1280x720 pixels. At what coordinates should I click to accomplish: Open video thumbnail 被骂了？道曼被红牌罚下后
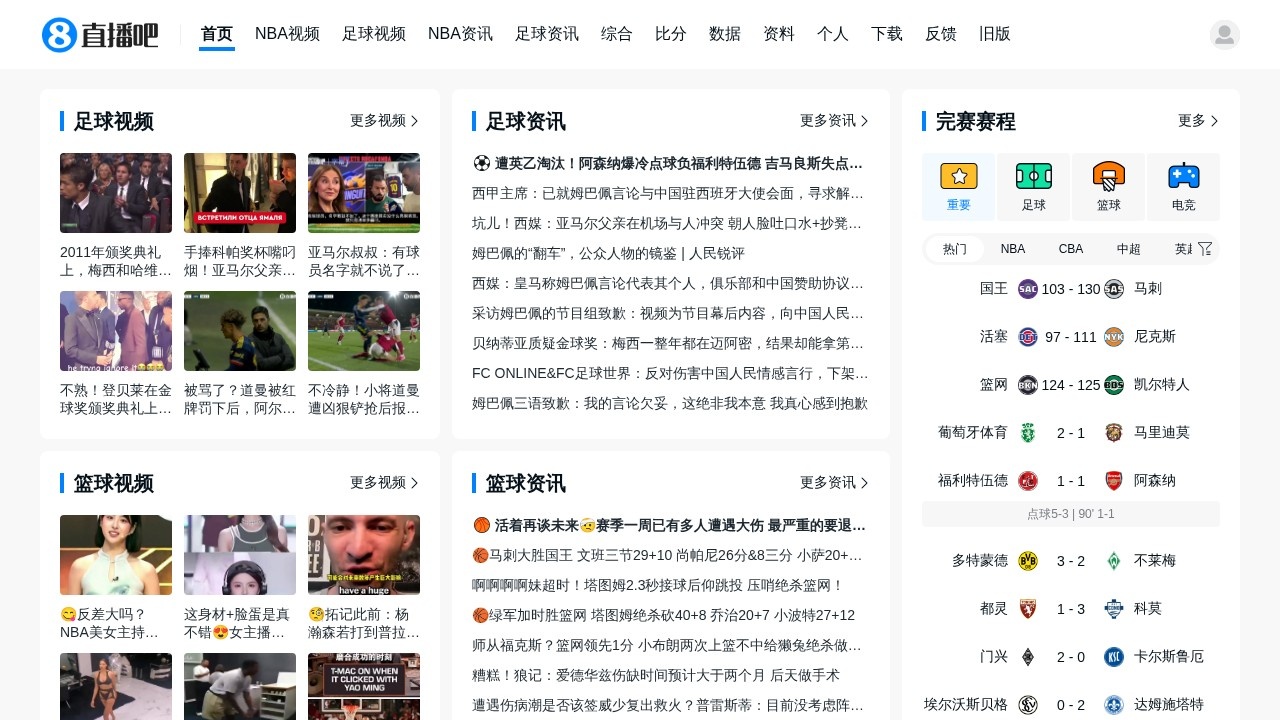[240, 331]
